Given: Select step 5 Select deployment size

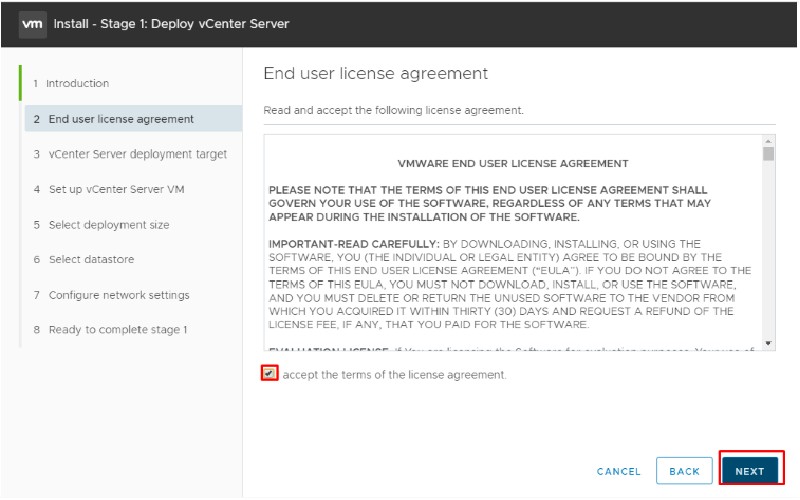Looking at the screenshot, I should (101, 225).
